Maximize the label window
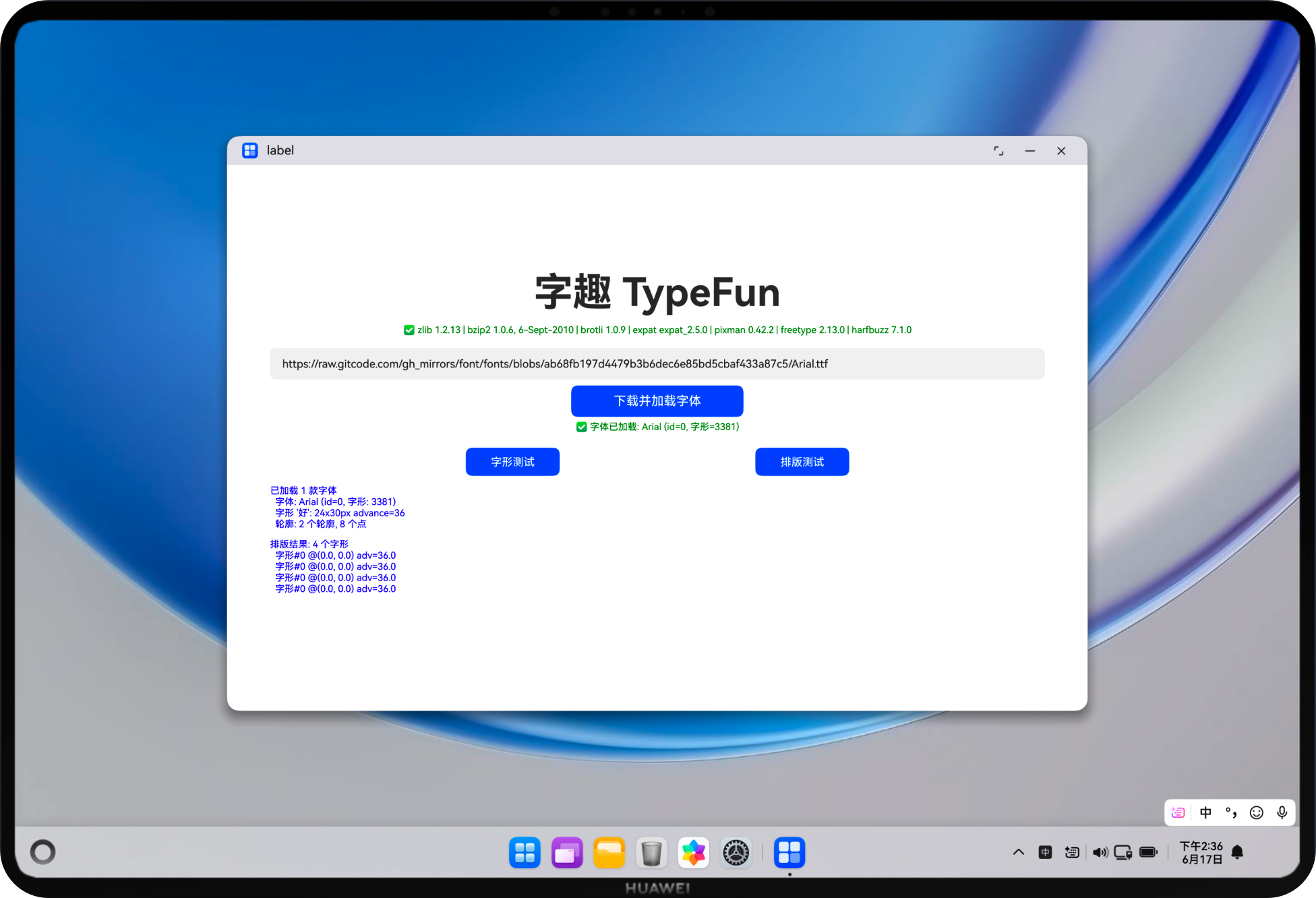This screenshot has height=898, width=1316. tap(998, 151)
